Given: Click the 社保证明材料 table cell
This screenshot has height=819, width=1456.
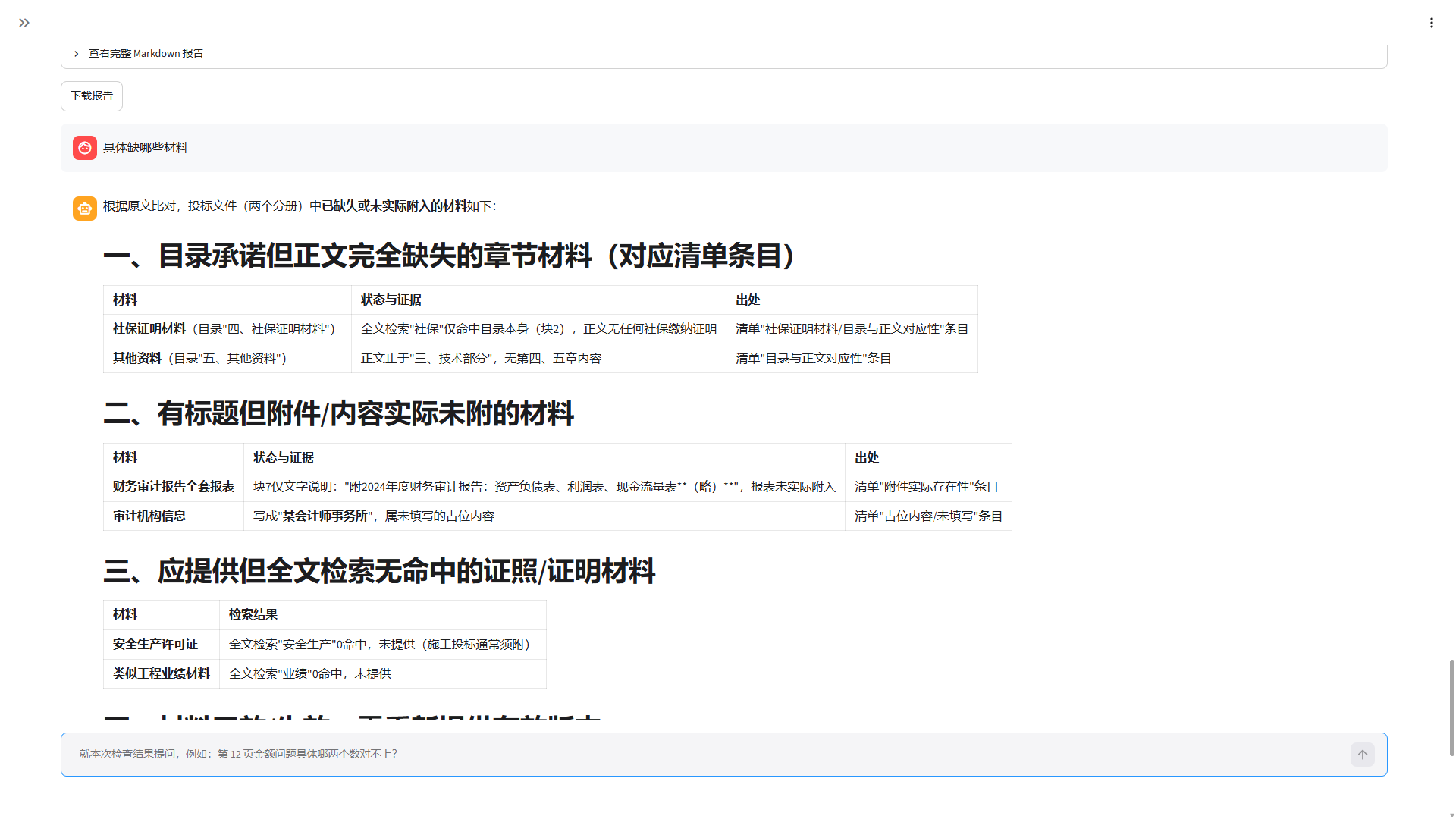Looking at the screenshot, I should [227, 329].
